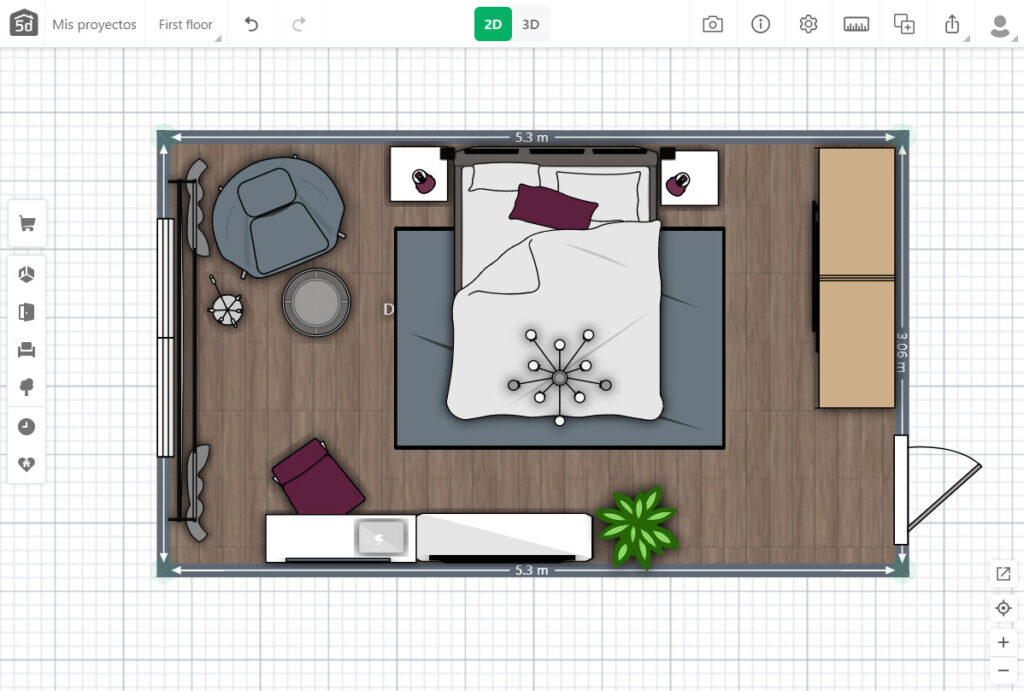Zoom in with the plus button
The image size is (1024, 691).
[1003, 642]
